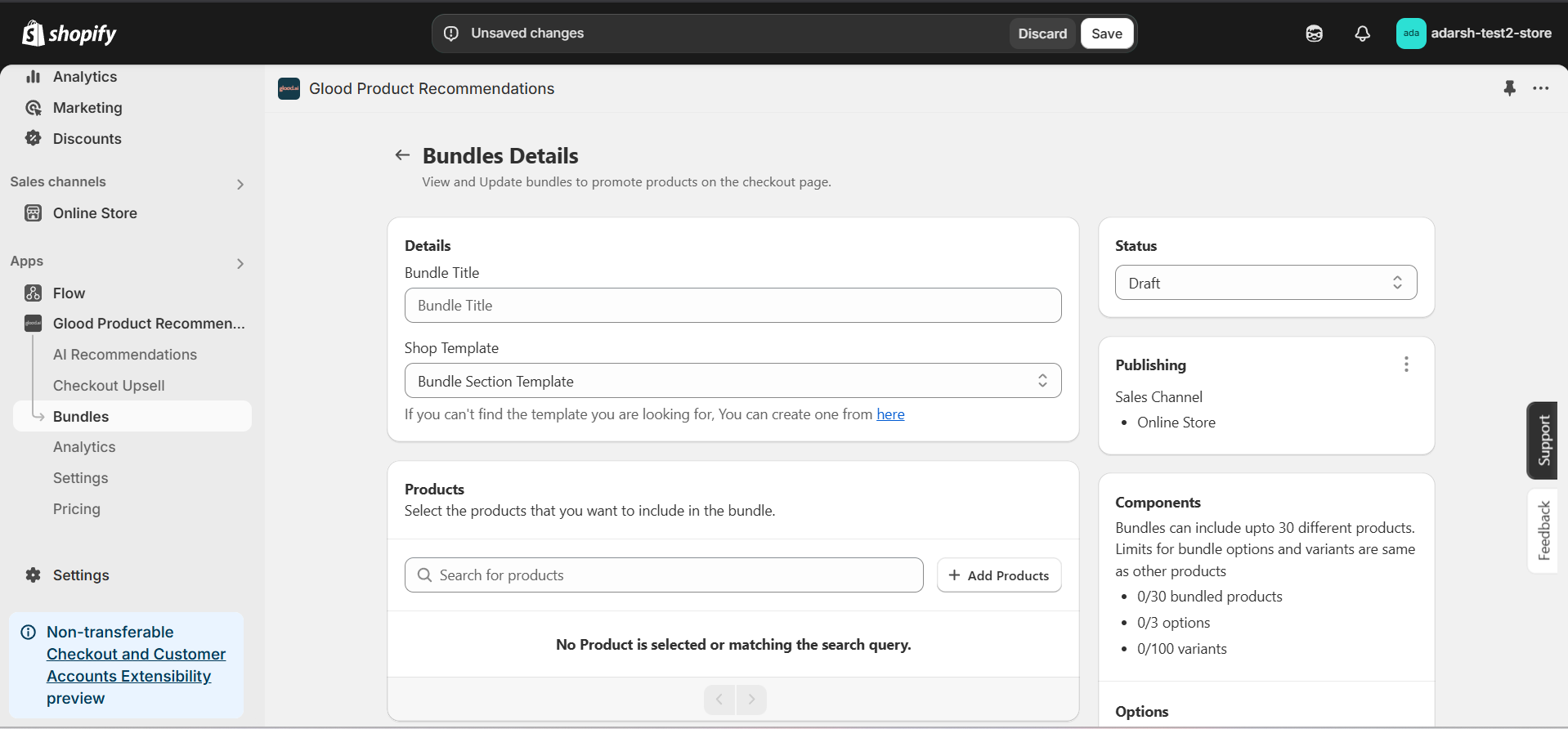
Task: Open Glood Settings sub-item
Action: point(80,478)
